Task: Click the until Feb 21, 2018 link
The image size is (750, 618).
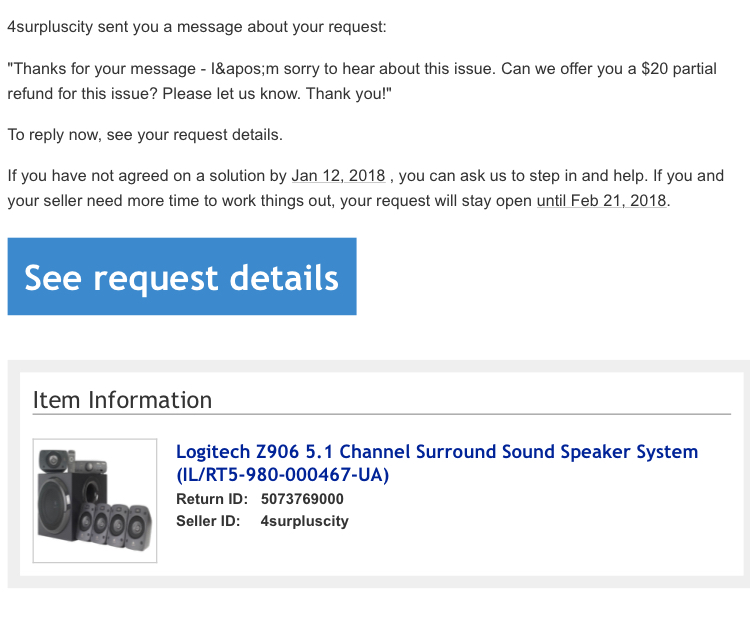Action: coord(602,200)
